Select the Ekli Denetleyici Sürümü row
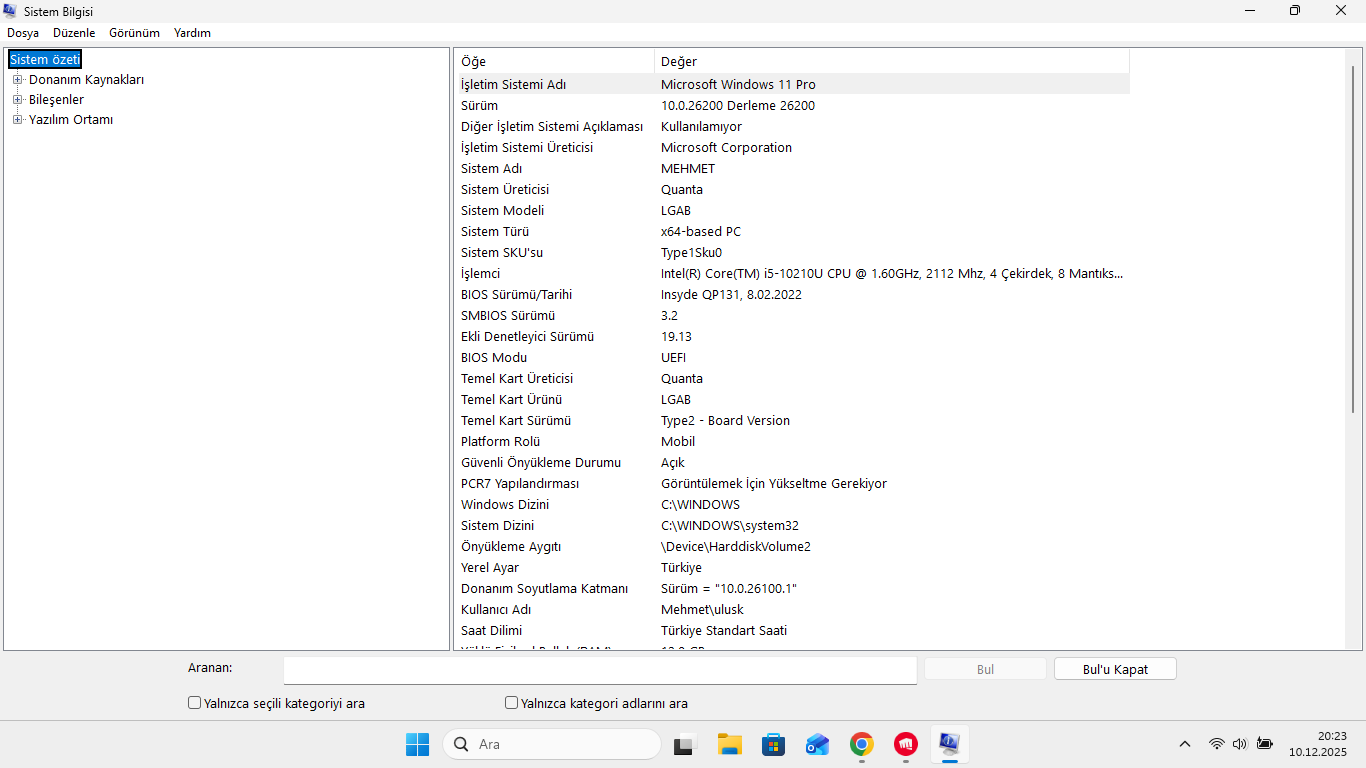 click(x=792, y=337)
